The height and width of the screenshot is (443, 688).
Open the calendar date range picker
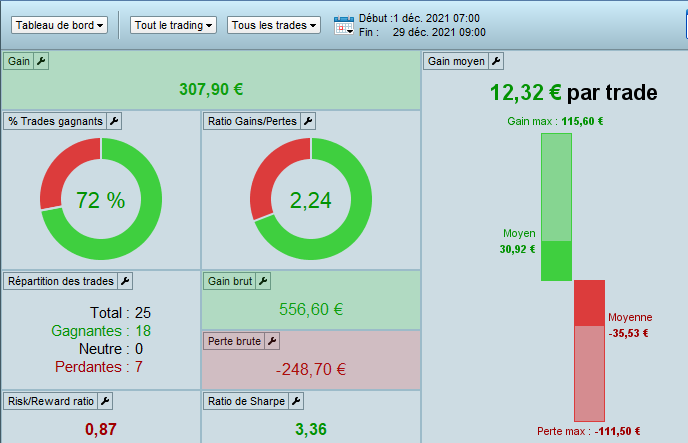[x=344, y=25]
